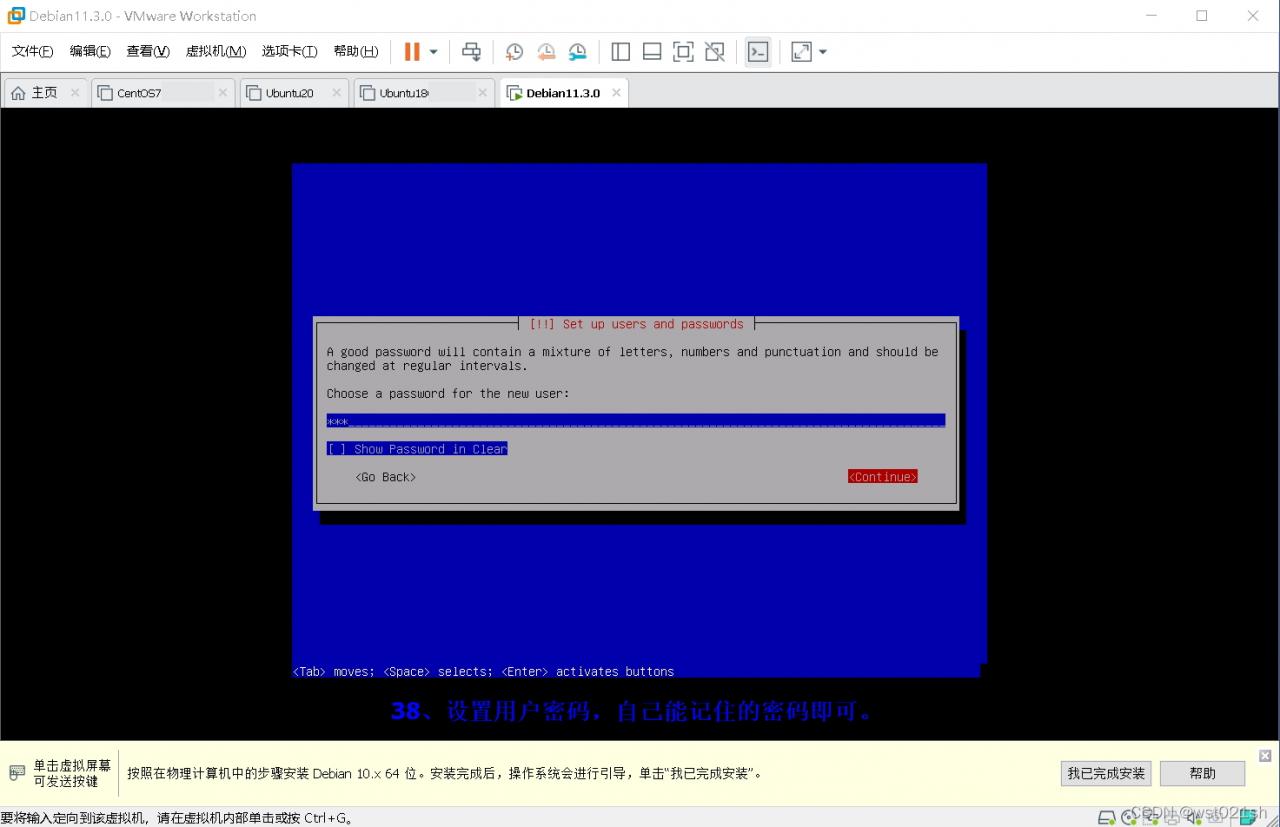Close the Debian11.3.0 tab

pyautogui.click(x=617, y=93)
